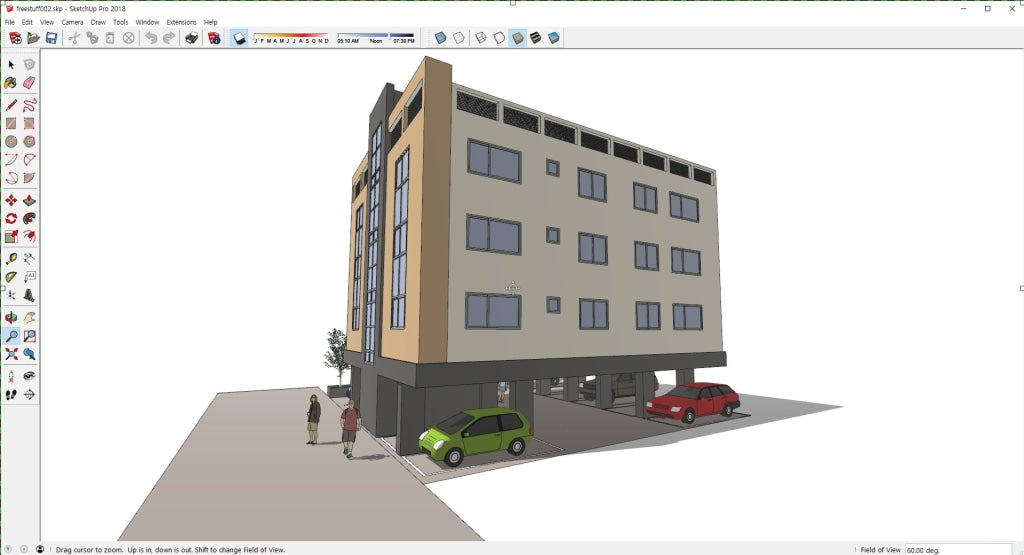Select the Move tool
Viewport: 1024px width, 555px height.
pos(11,200)
